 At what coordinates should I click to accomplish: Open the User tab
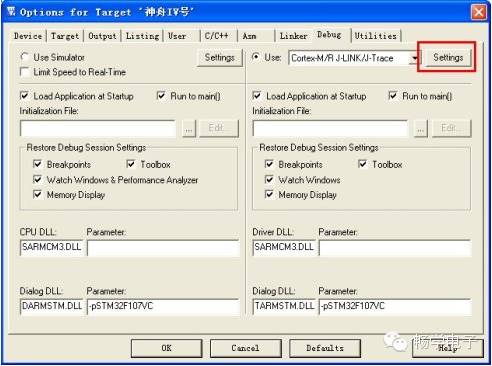click(x=177, y=36)
